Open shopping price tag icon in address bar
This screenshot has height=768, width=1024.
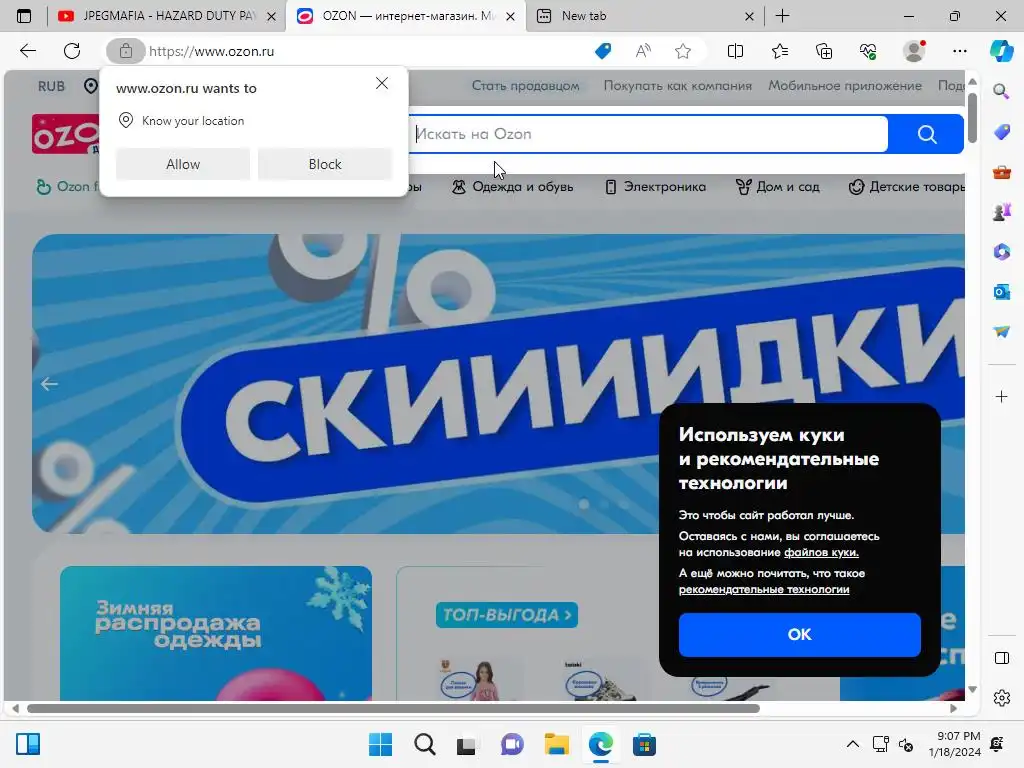tap(603, 51)
